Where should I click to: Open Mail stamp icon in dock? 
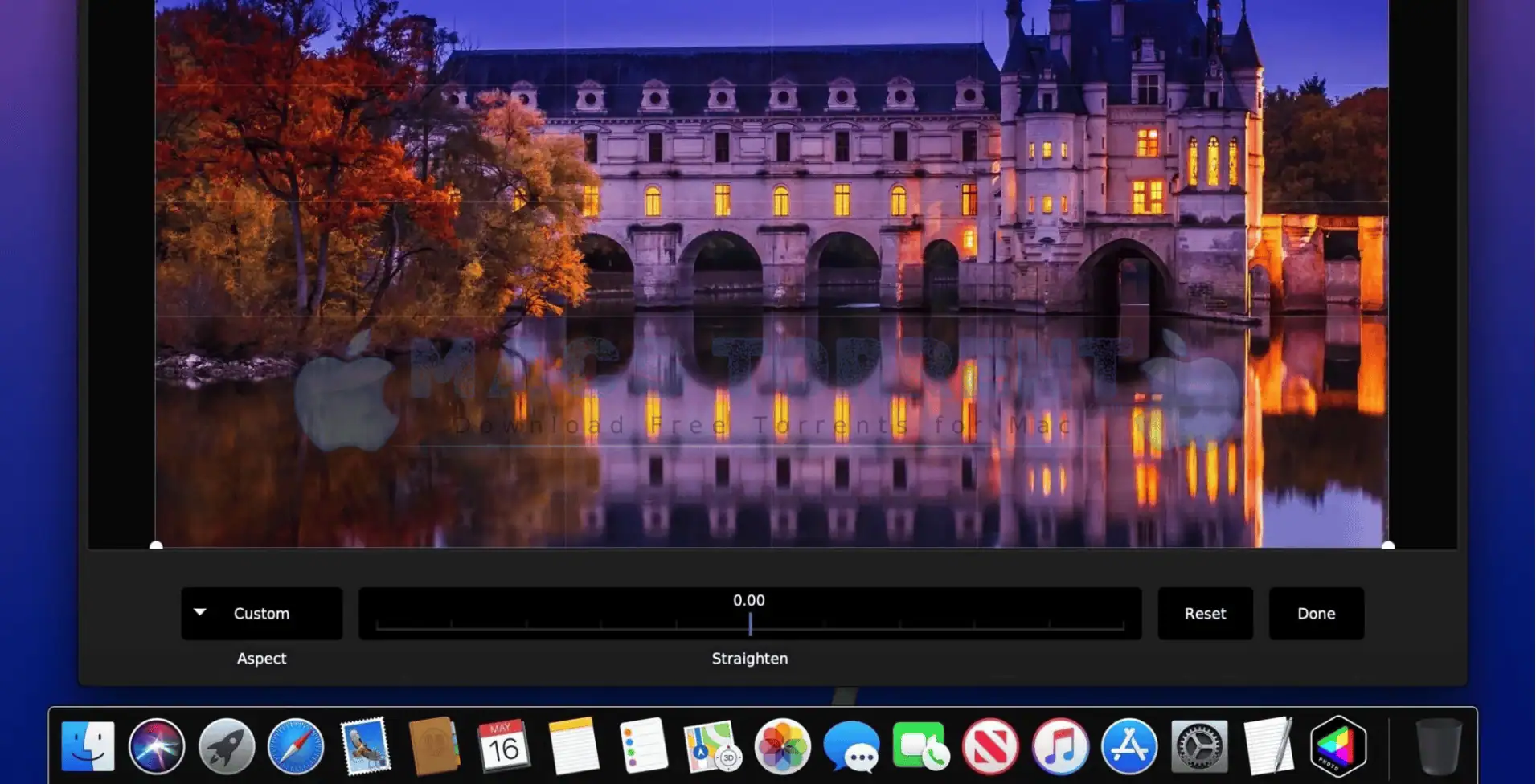[x=366, y=746]
